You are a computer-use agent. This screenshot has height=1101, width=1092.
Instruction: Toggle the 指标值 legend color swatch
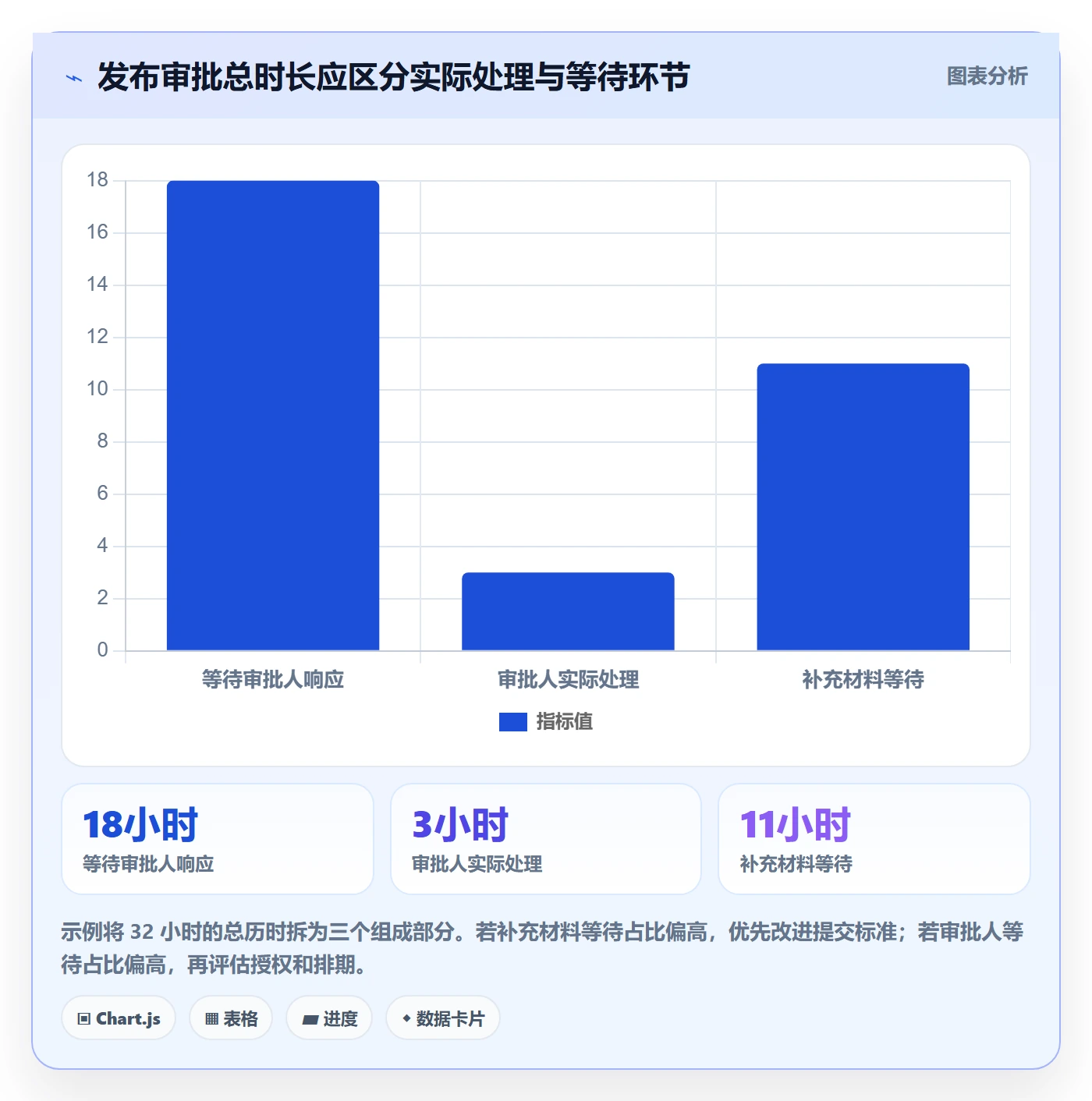(513, 722)
